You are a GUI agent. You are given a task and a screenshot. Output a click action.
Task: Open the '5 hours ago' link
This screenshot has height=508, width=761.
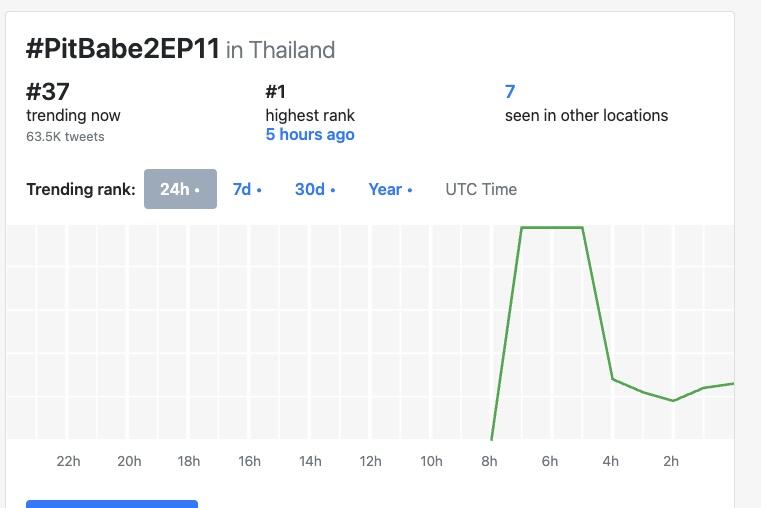tap(310, 134)
